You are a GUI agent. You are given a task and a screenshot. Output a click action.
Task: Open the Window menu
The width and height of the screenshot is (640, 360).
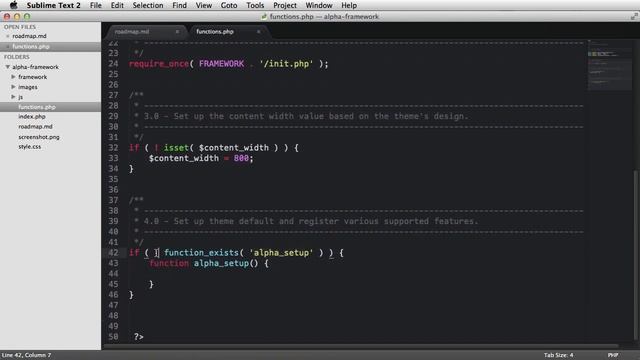[319, 5]
